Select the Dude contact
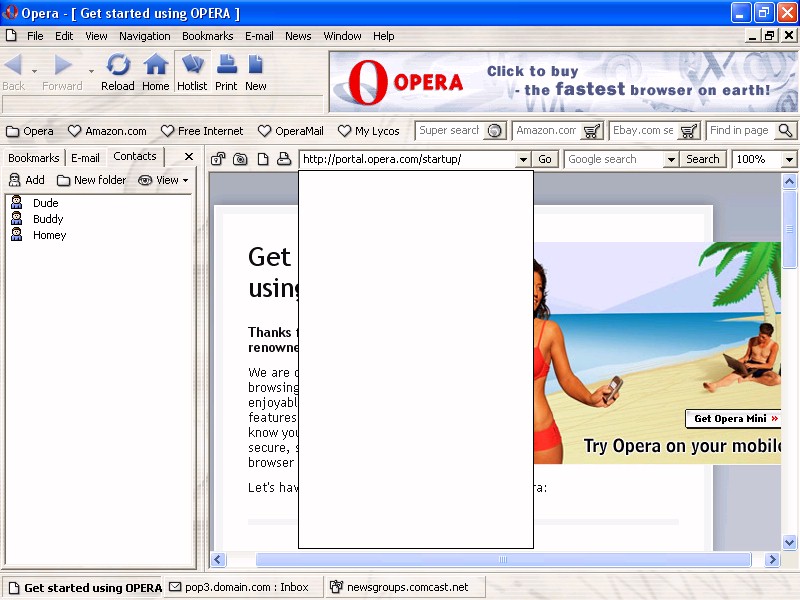Image resolution: width=800 pixels, height=600 pixels. [x=45, y=203]
